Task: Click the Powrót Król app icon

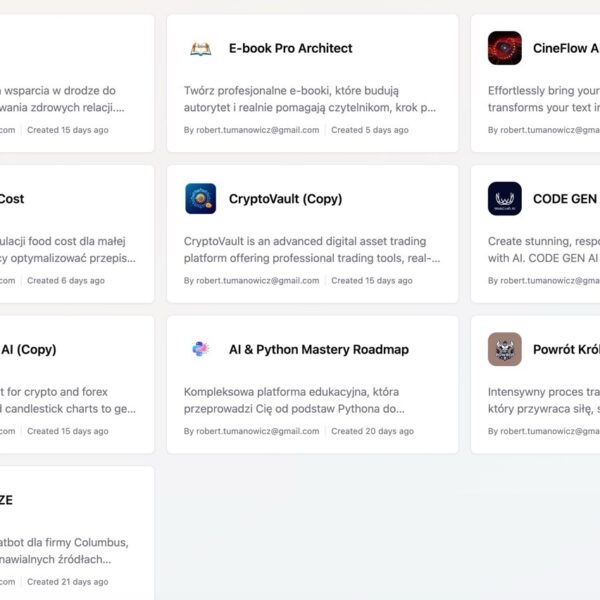Action: coord(505,350)
